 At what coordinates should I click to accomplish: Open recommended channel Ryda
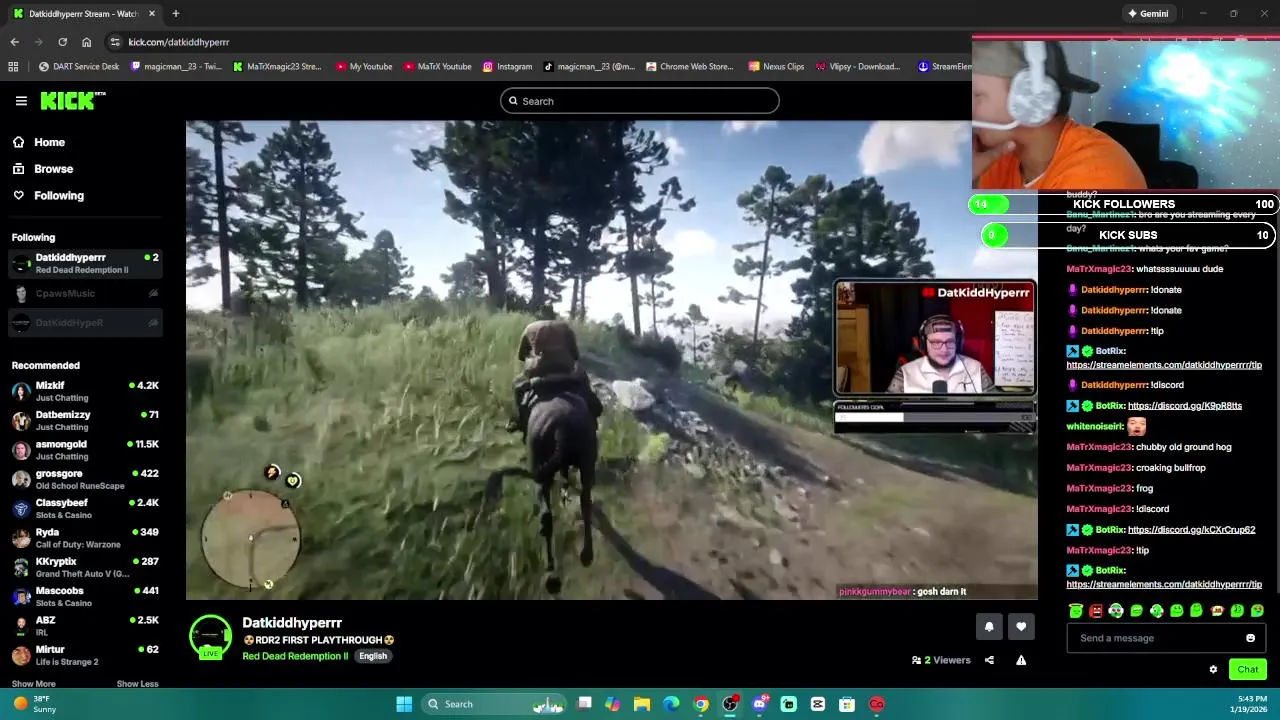[85, 538]
